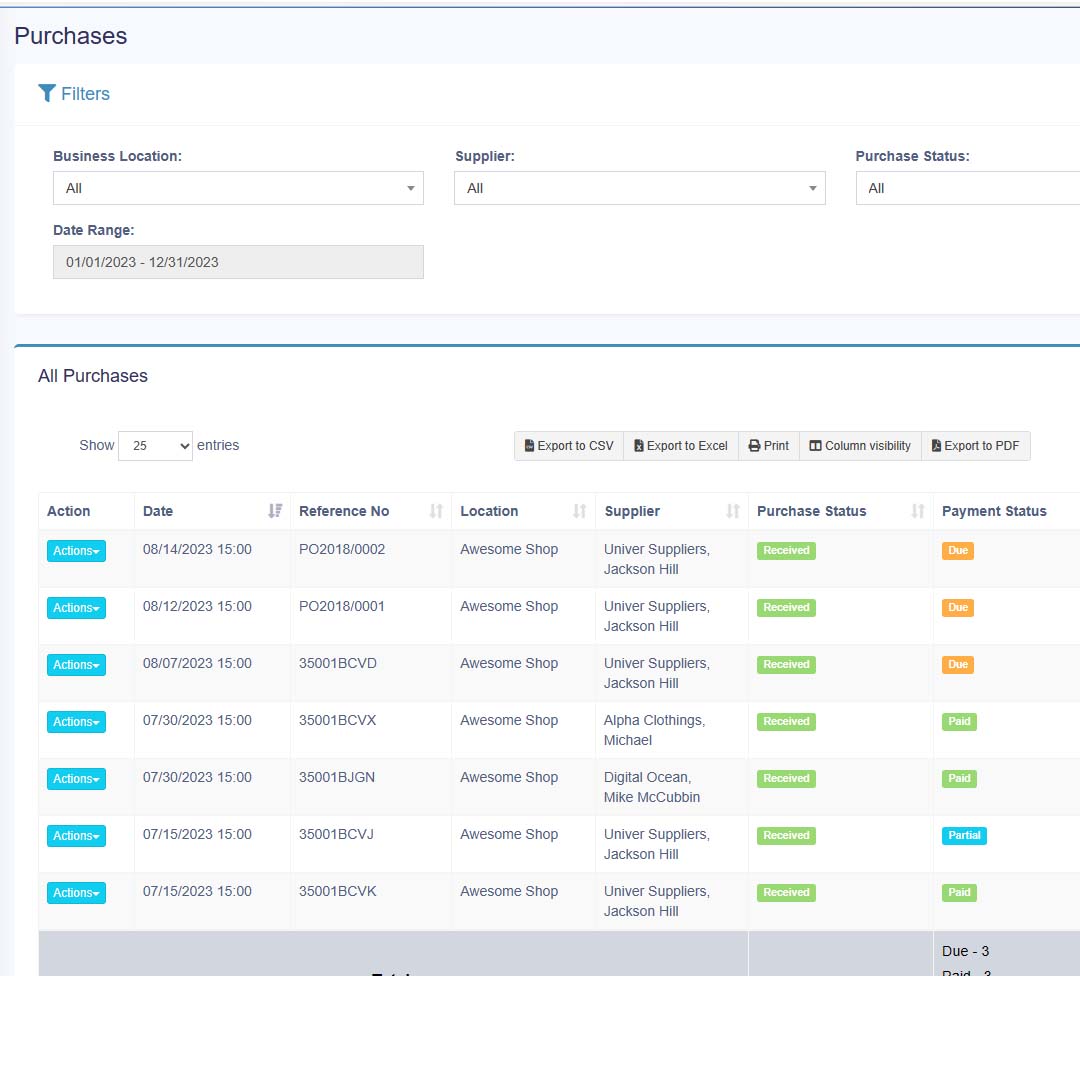The height and width of the screenshot is (1080, 1080).
Task: Select reference number 35001BJGN
Action: 337,778
